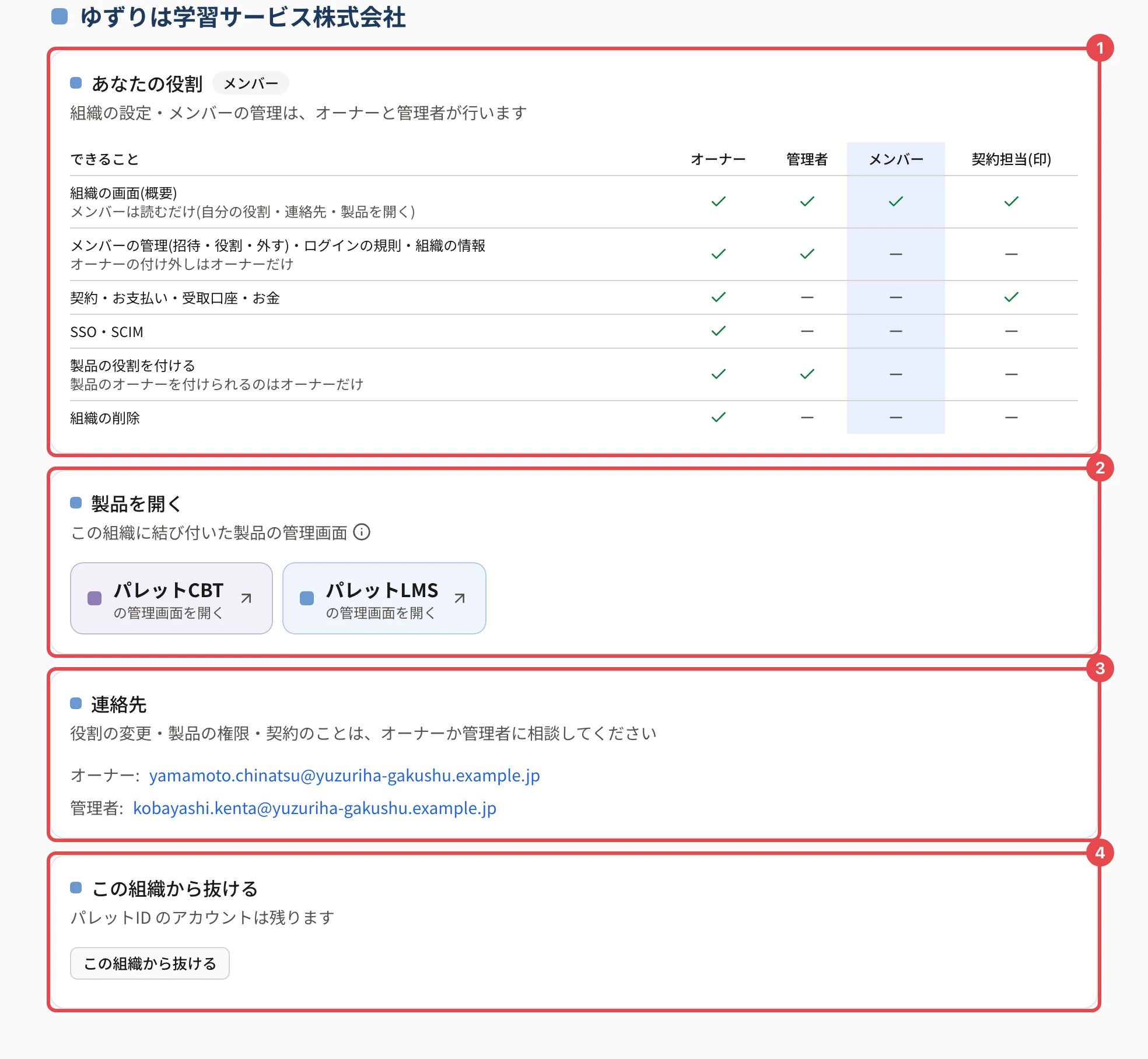The width and height of the screenshot is (1148, 1059).
Task: Click the 組織の画面(概要) row label
Action: pos(124,193)
